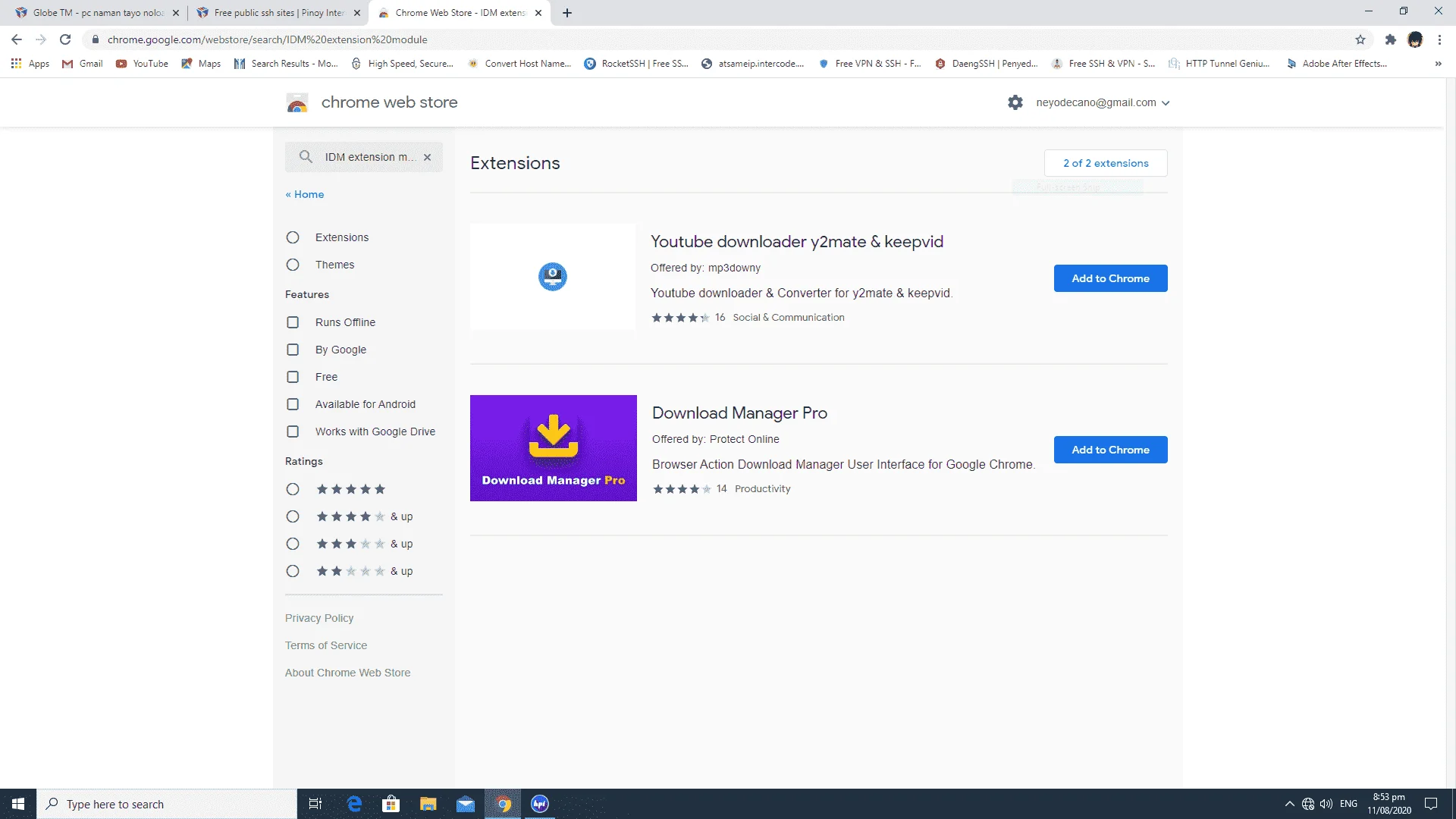
Task: Open About Chrome Web Store link
Action: pos(347,673)
